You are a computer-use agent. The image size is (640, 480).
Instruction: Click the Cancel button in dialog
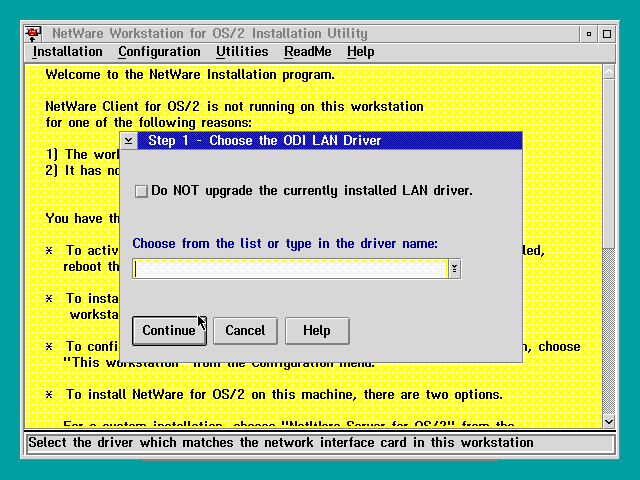[x=245, y=331]
